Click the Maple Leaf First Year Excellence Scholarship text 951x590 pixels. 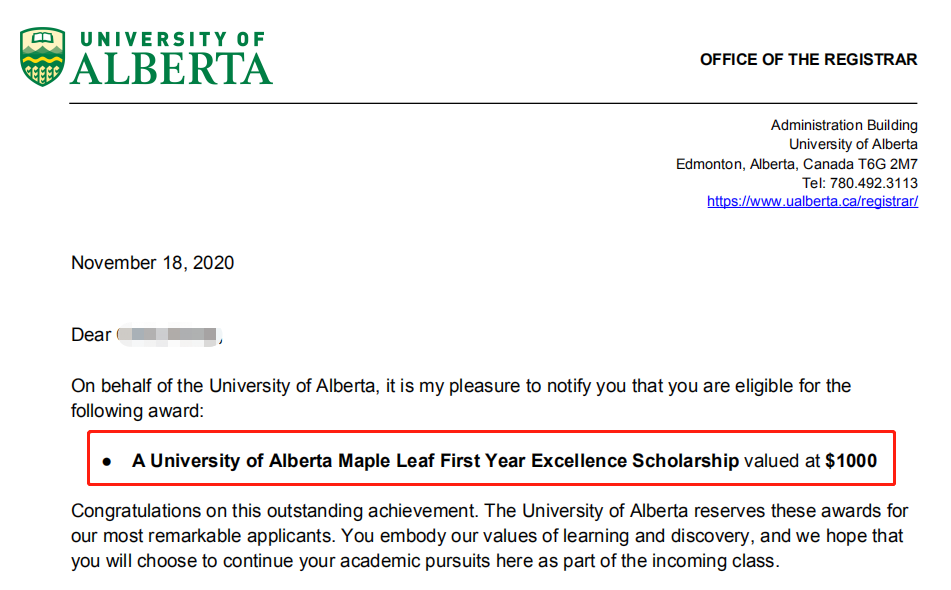tap(435, 461)
